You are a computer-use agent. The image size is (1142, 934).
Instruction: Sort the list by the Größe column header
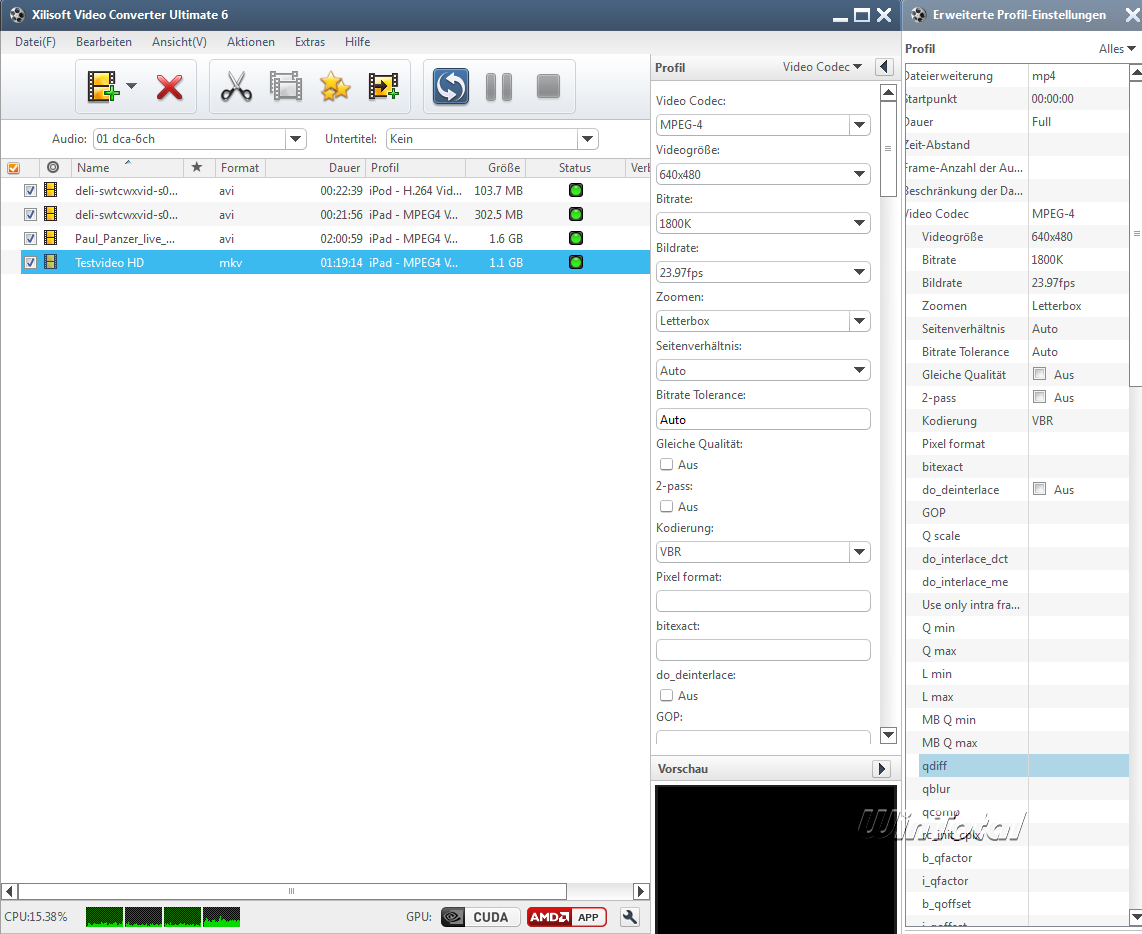tap(496, 168)
